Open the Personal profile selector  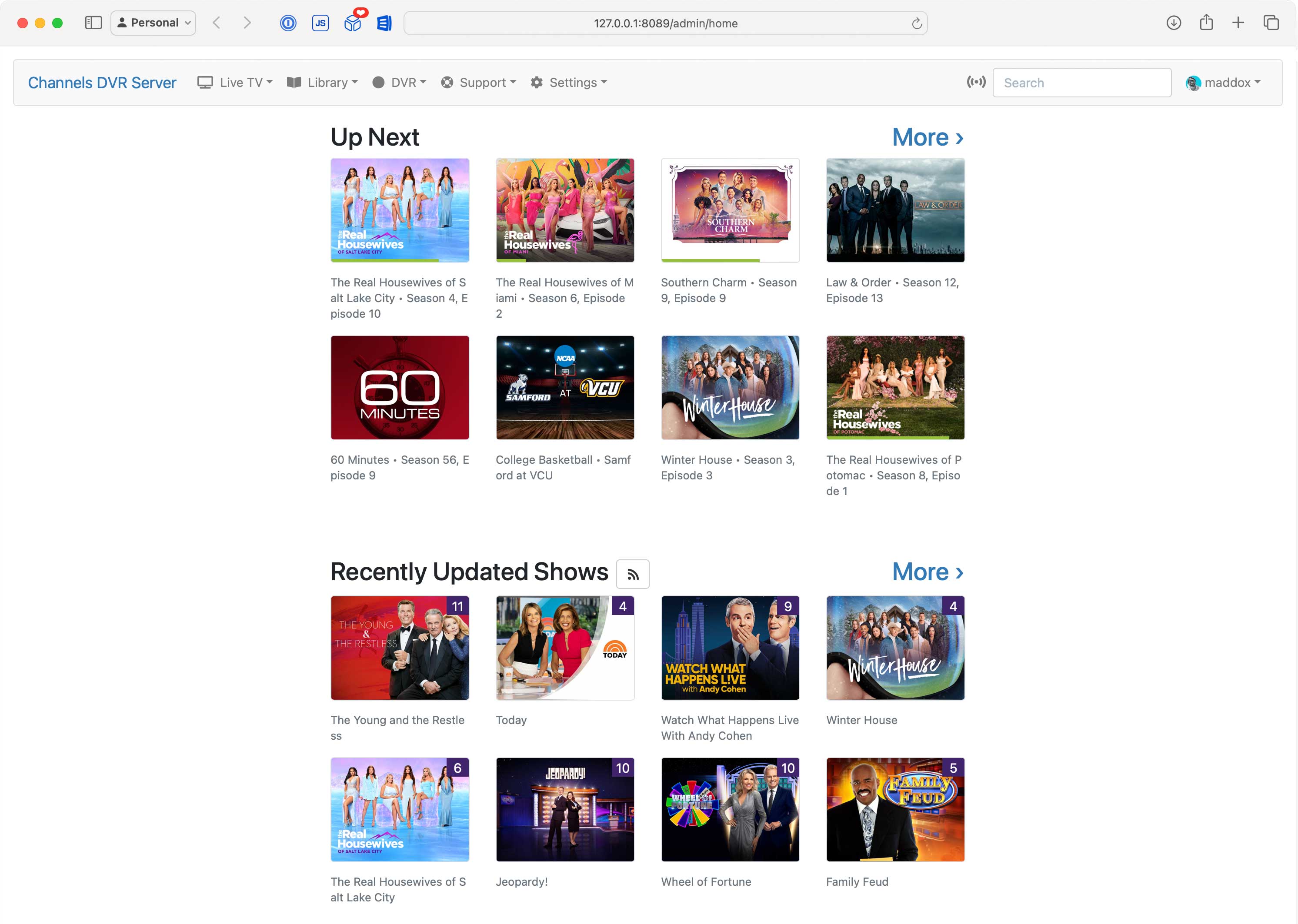click(x=153, y=23)
